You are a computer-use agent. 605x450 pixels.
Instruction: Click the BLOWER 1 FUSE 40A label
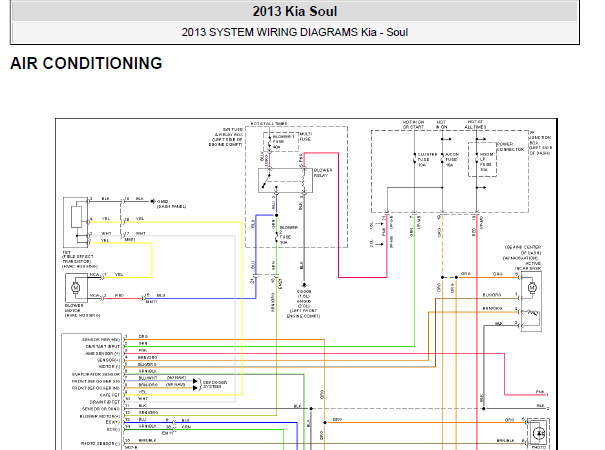coord(283,142)
